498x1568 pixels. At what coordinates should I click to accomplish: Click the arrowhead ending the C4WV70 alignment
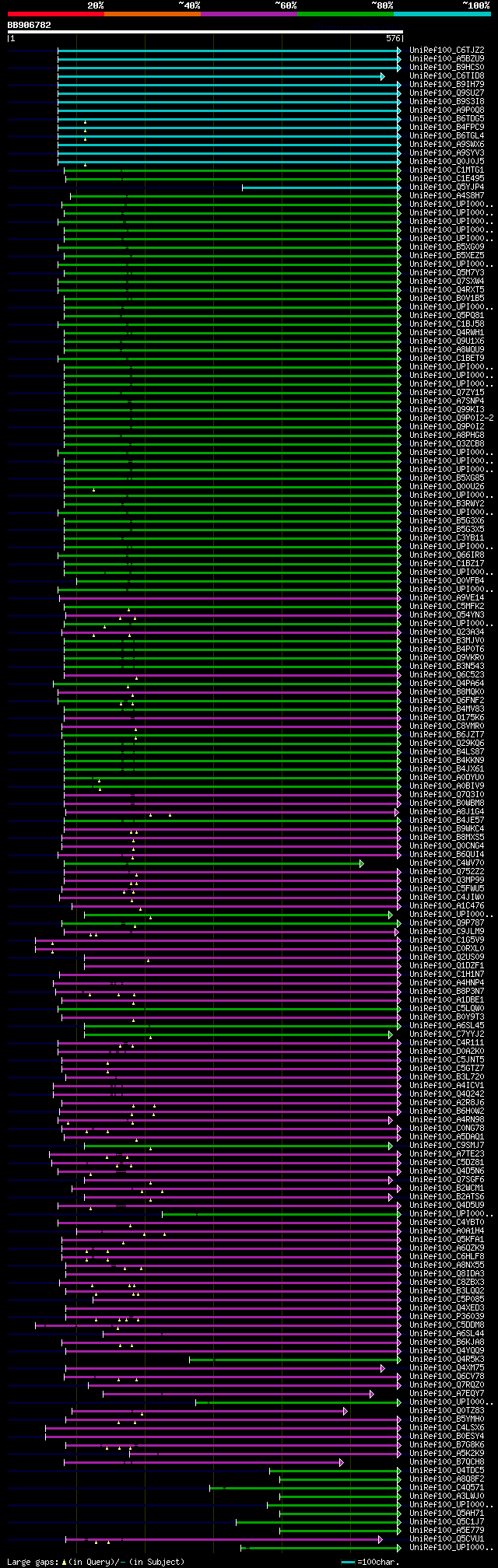coord(362,863)
